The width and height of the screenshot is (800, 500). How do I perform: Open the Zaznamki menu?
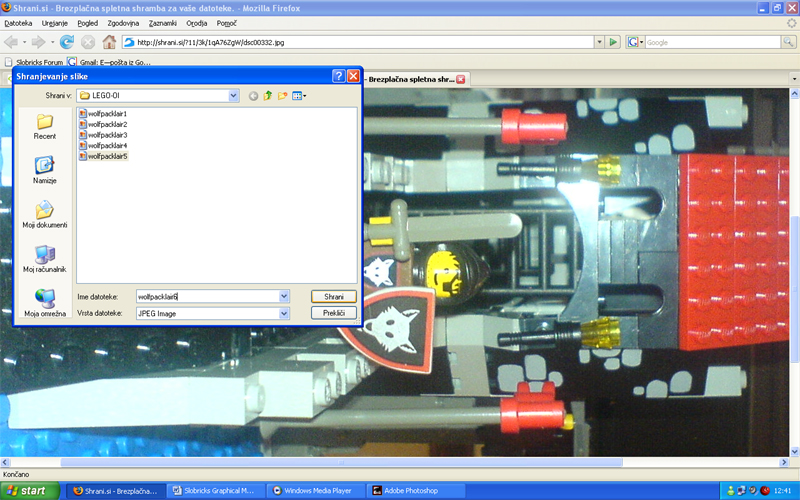(x=163, y=23)
